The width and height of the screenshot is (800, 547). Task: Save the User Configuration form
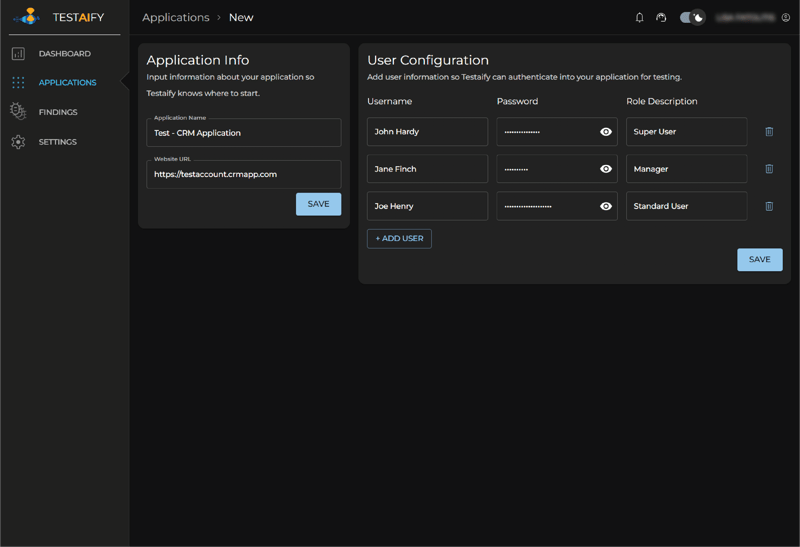[760, 260]
